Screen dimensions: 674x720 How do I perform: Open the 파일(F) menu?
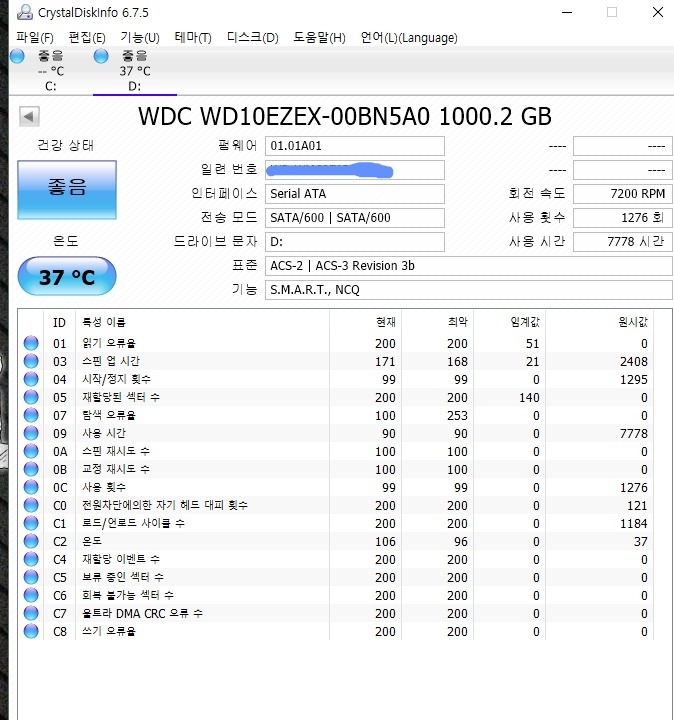(35, 38)
